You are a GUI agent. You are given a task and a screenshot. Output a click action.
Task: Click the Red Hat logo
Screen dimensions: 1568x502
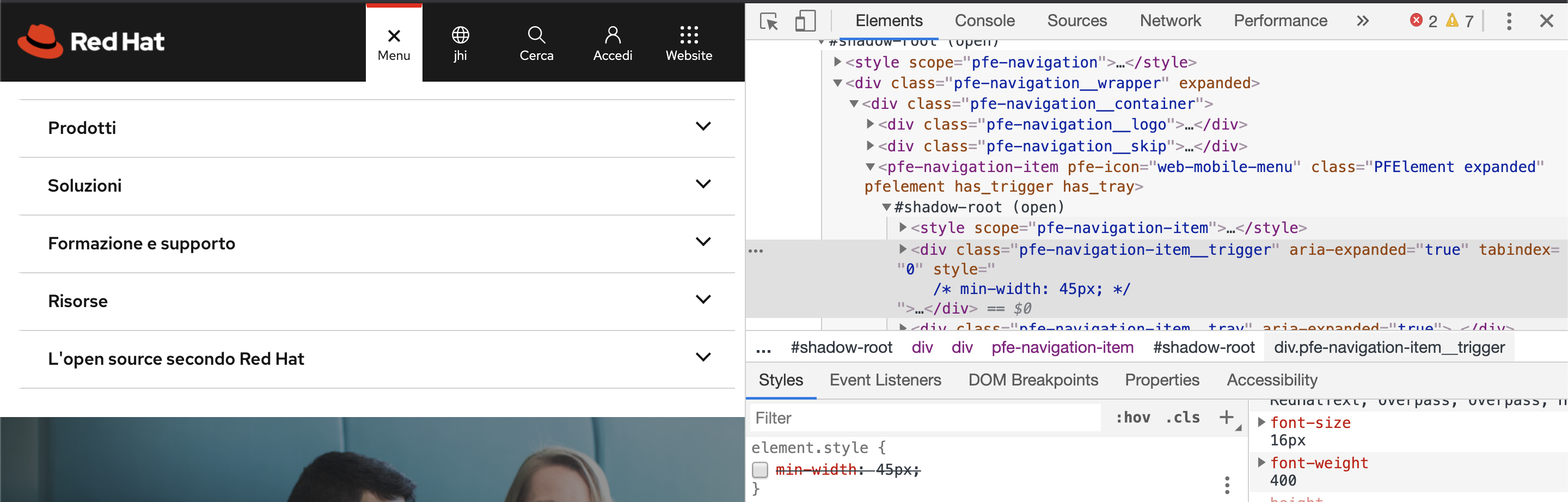click(x=91, y=41)
